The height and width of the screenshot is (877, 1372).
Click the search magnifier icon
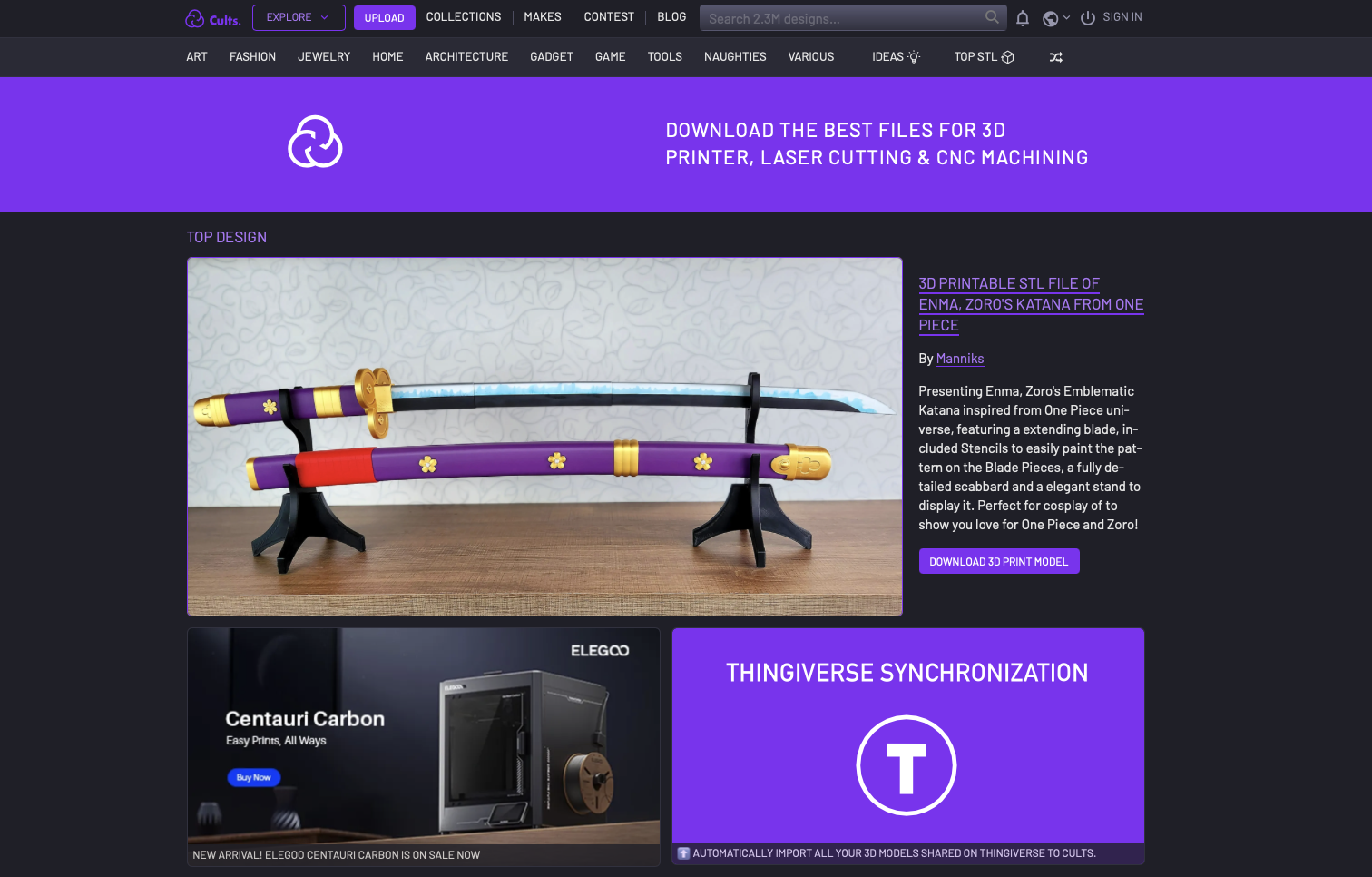coord(992,17)
